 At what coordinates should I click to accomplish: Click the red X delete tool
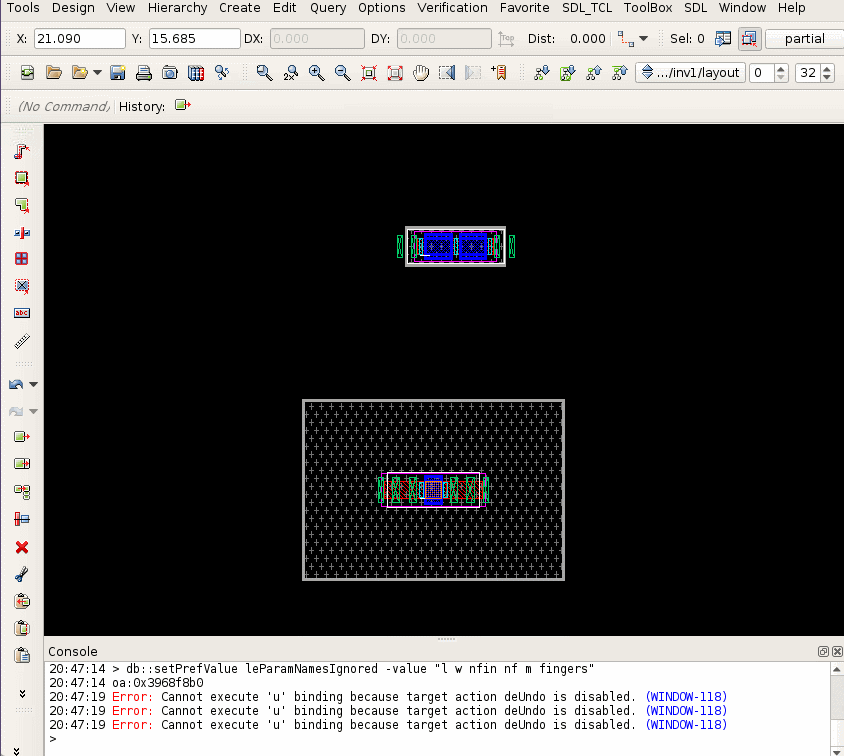coord(22,547)
